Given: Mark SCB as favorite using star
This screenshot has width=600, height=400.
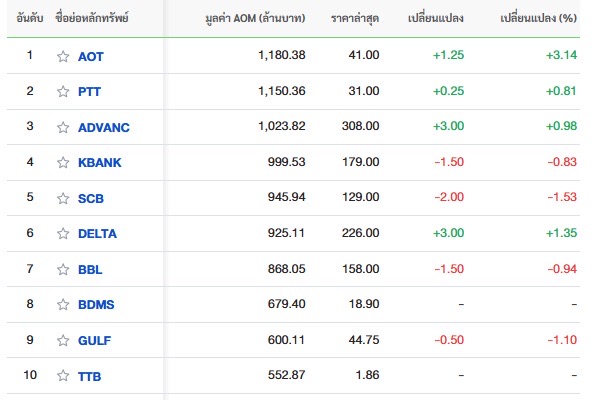Looking at the screenshot, I should click(63, 198).
